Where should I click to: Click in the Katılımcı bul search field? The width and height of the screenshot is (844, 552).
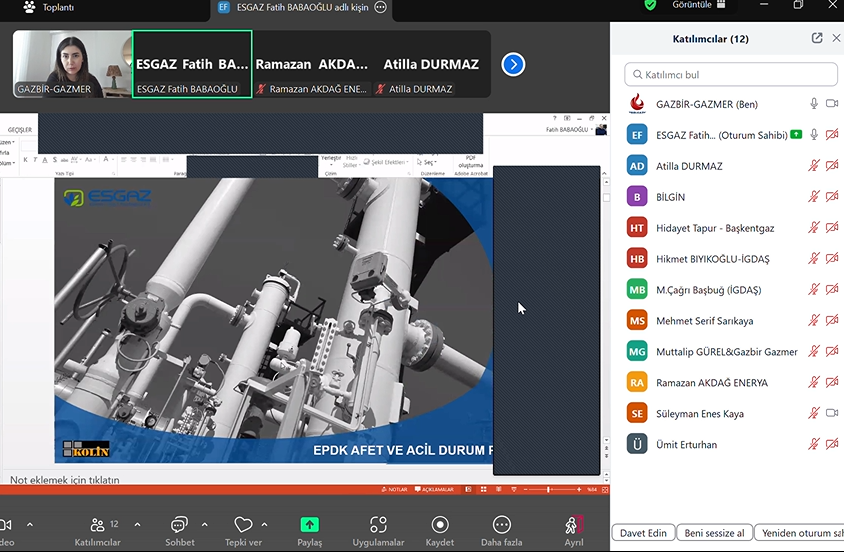(x=731, y=74)
